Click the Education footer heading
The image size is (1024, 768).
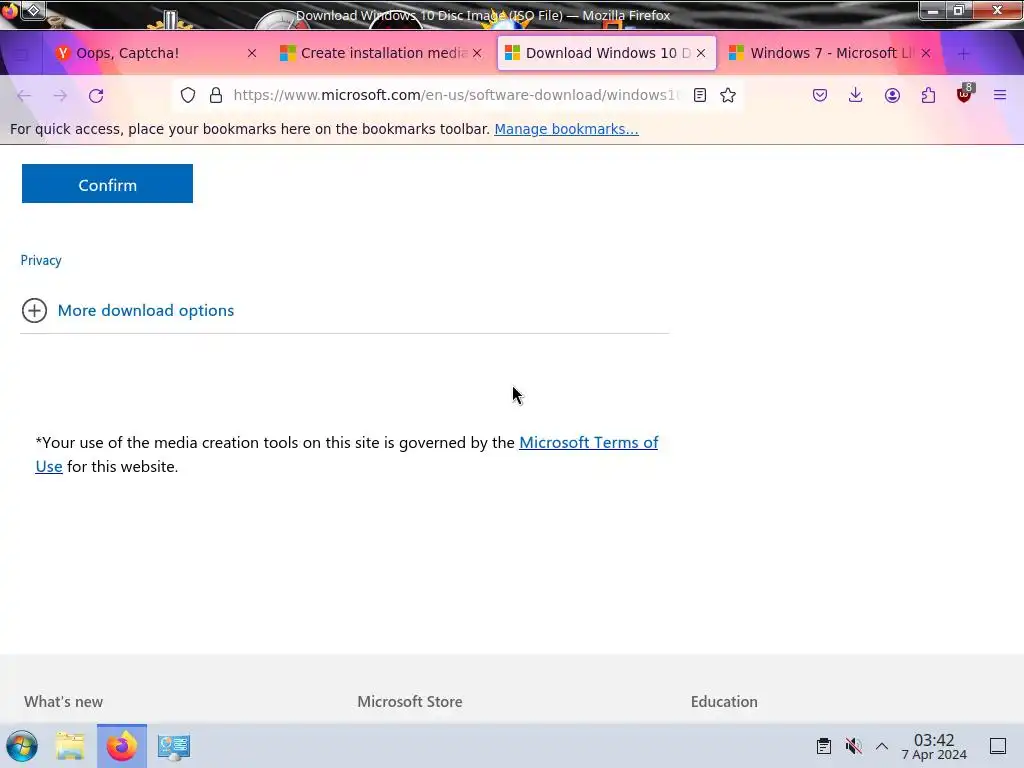coord(724,701)
